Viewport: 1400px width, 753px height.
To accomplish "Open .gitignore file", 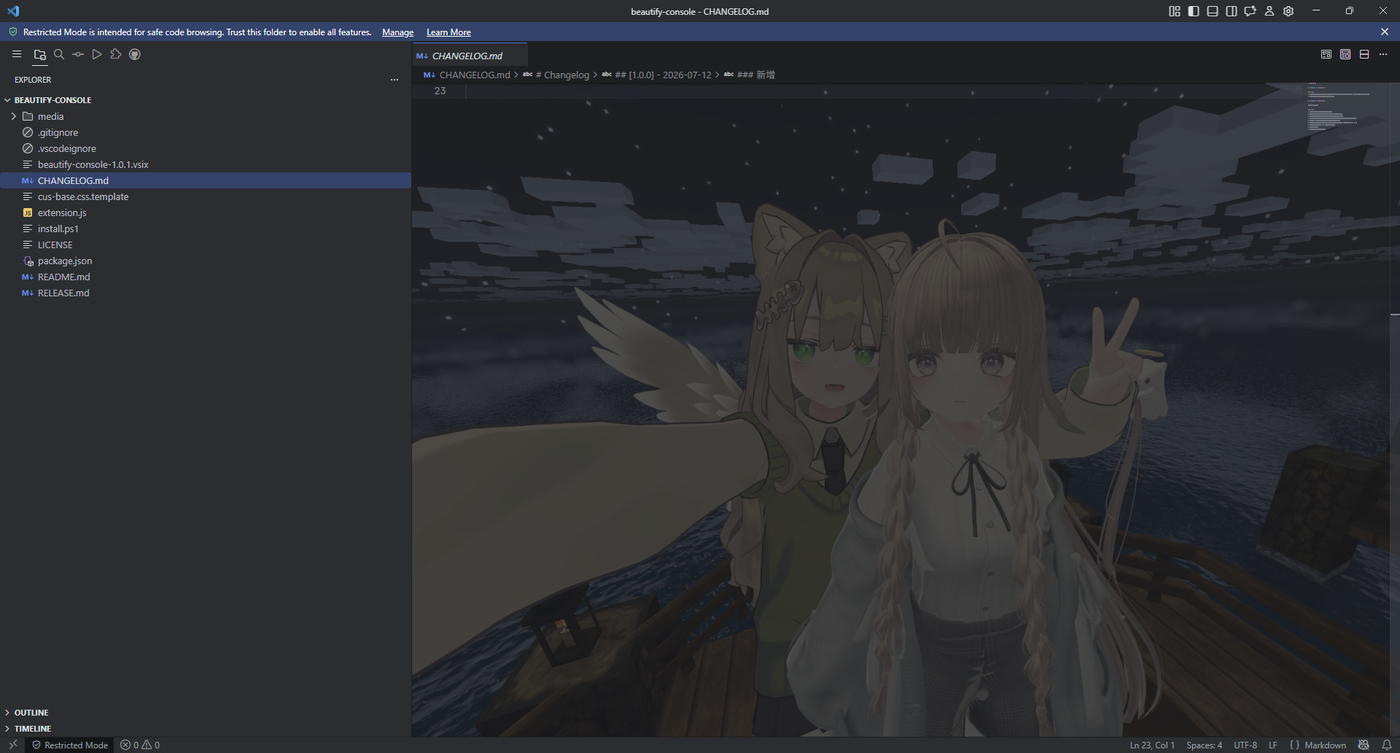I will click(x=205, y=132).
